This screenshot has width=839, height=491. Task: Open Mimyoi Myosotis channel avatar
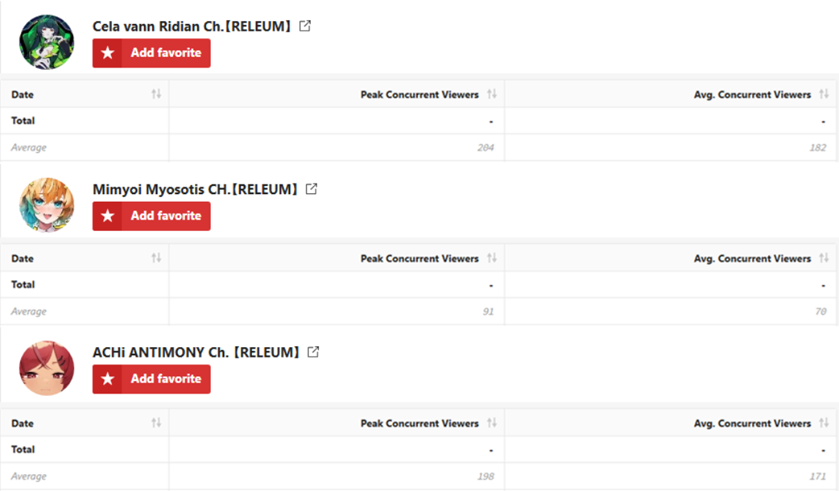(x=47, y=205)
